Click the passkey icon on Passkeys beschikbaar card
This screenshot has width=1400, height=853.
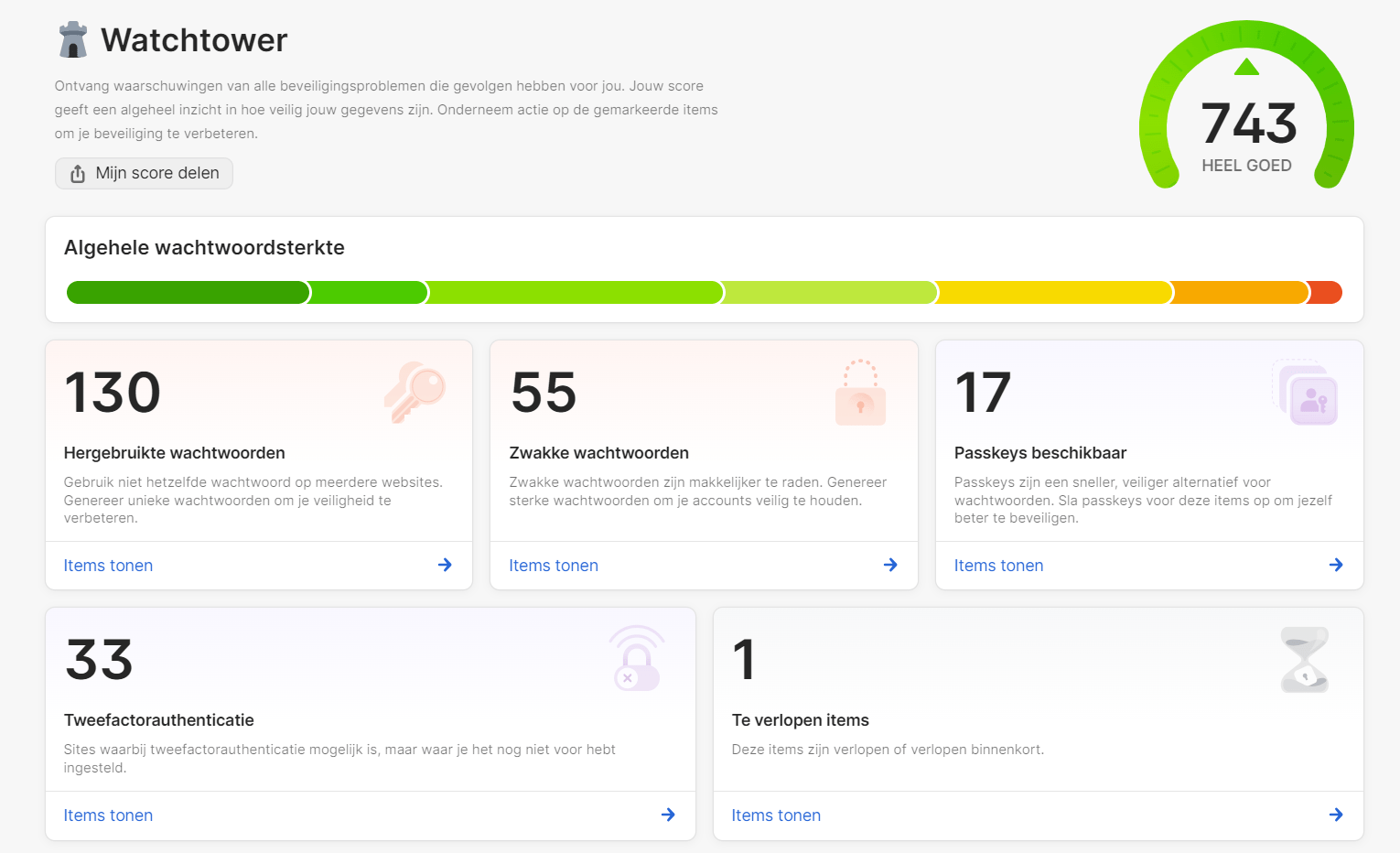coord(1306,393)
